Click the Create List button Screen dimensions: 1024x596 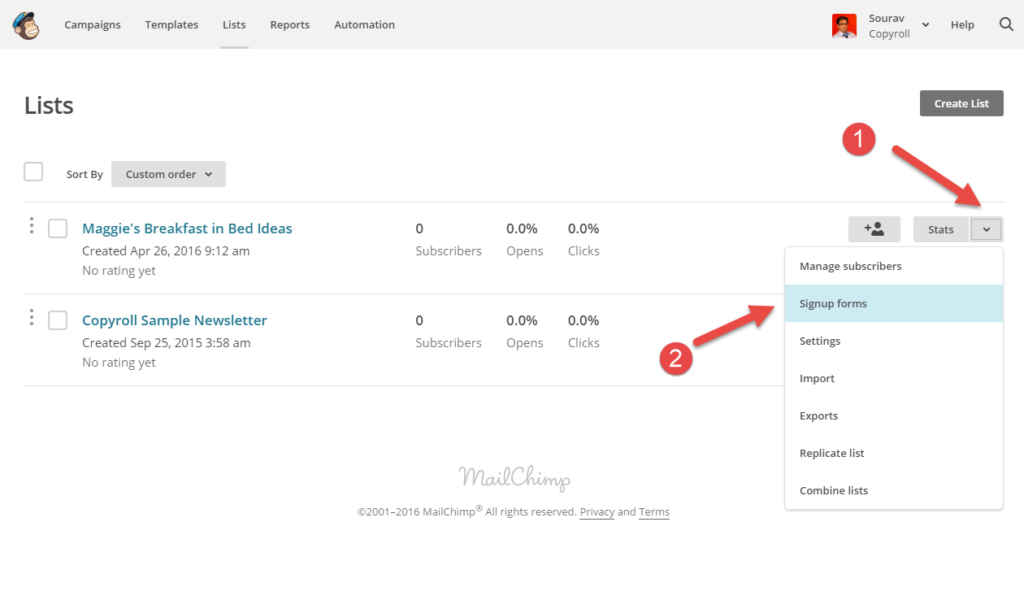click(961, 103)
